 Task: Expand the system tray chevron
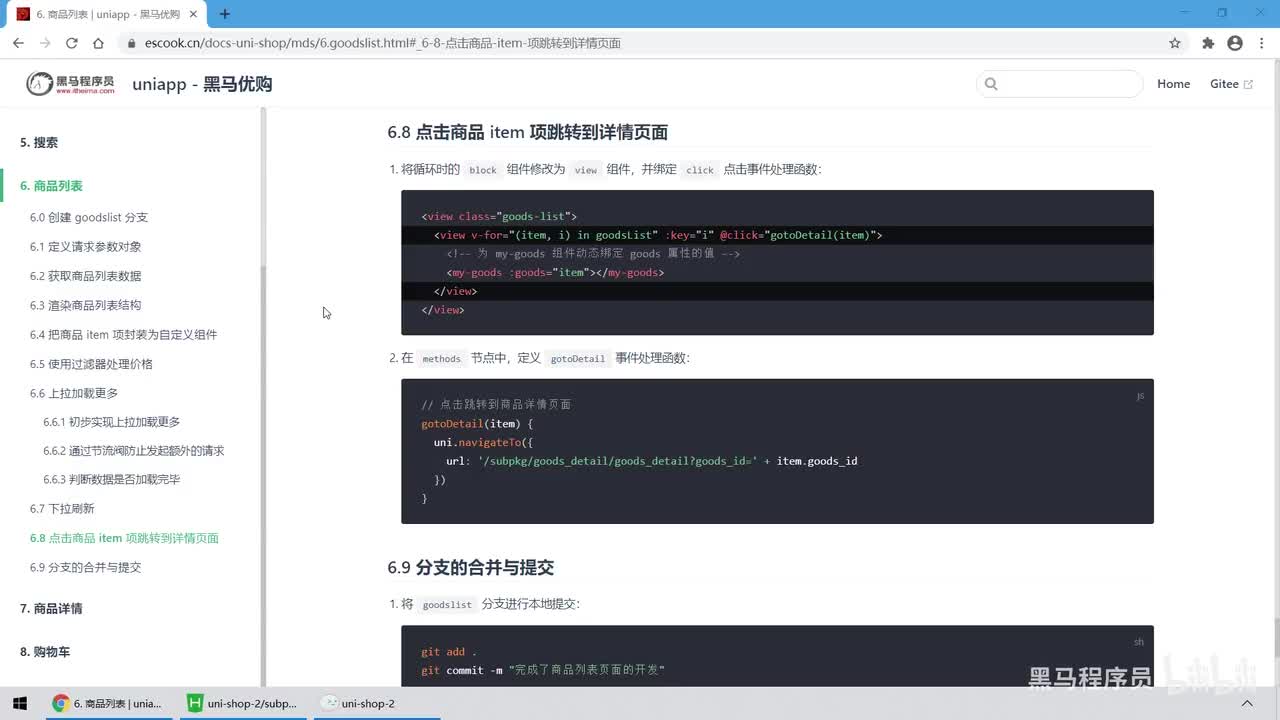tap(1247, 703)
